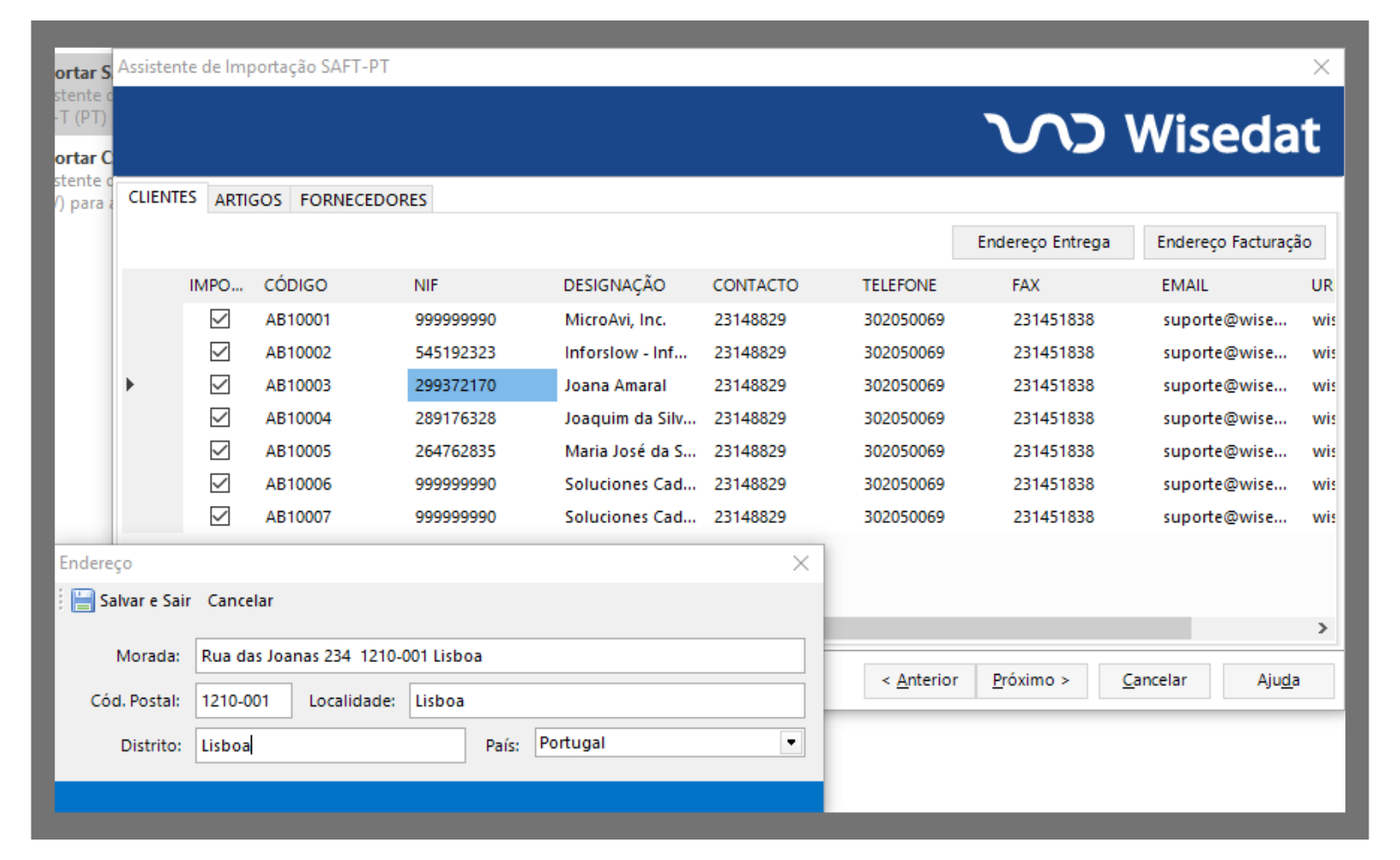Image resolution: width=1400 pixels, height=860 pixels.
Task: Click into the Morada address field
Action: 499,656
